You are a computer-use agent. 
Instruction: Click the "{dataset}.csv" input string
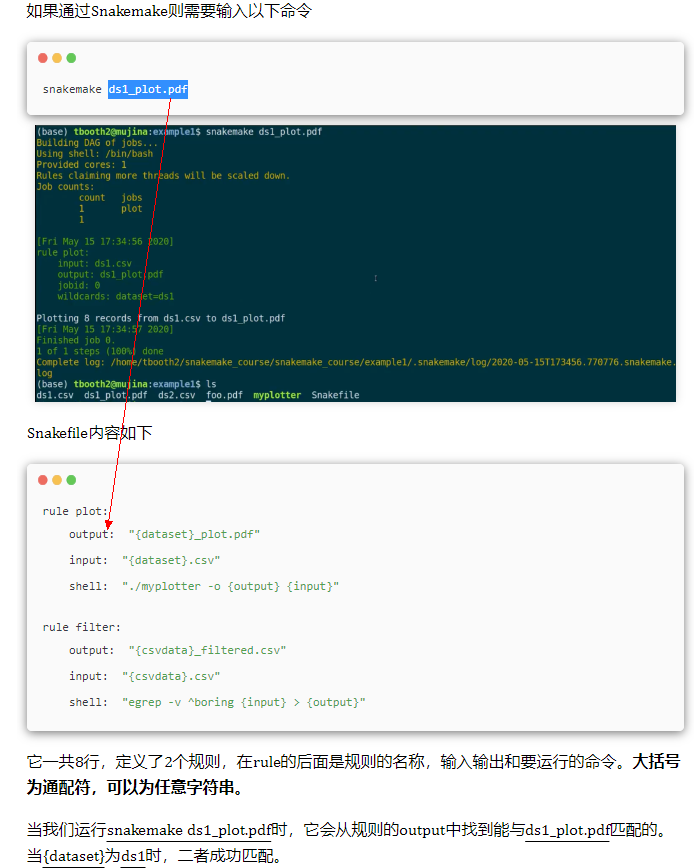171,560
